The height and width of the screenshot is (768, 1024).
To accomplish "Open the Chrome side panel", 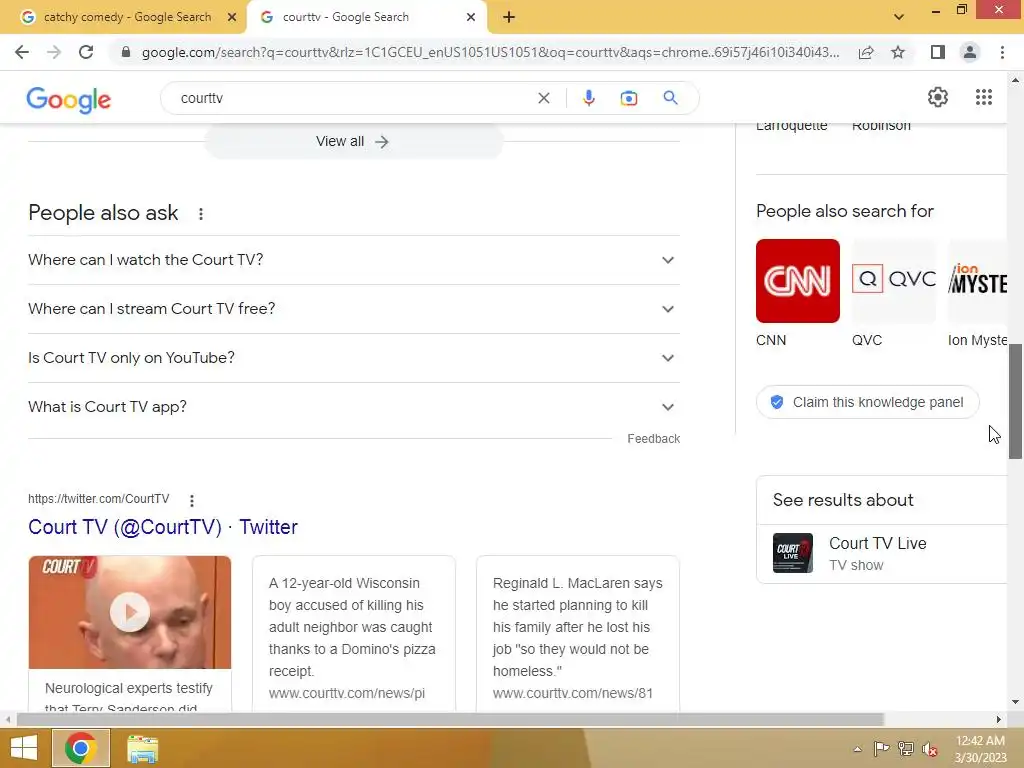I will [x=938, y=52].
